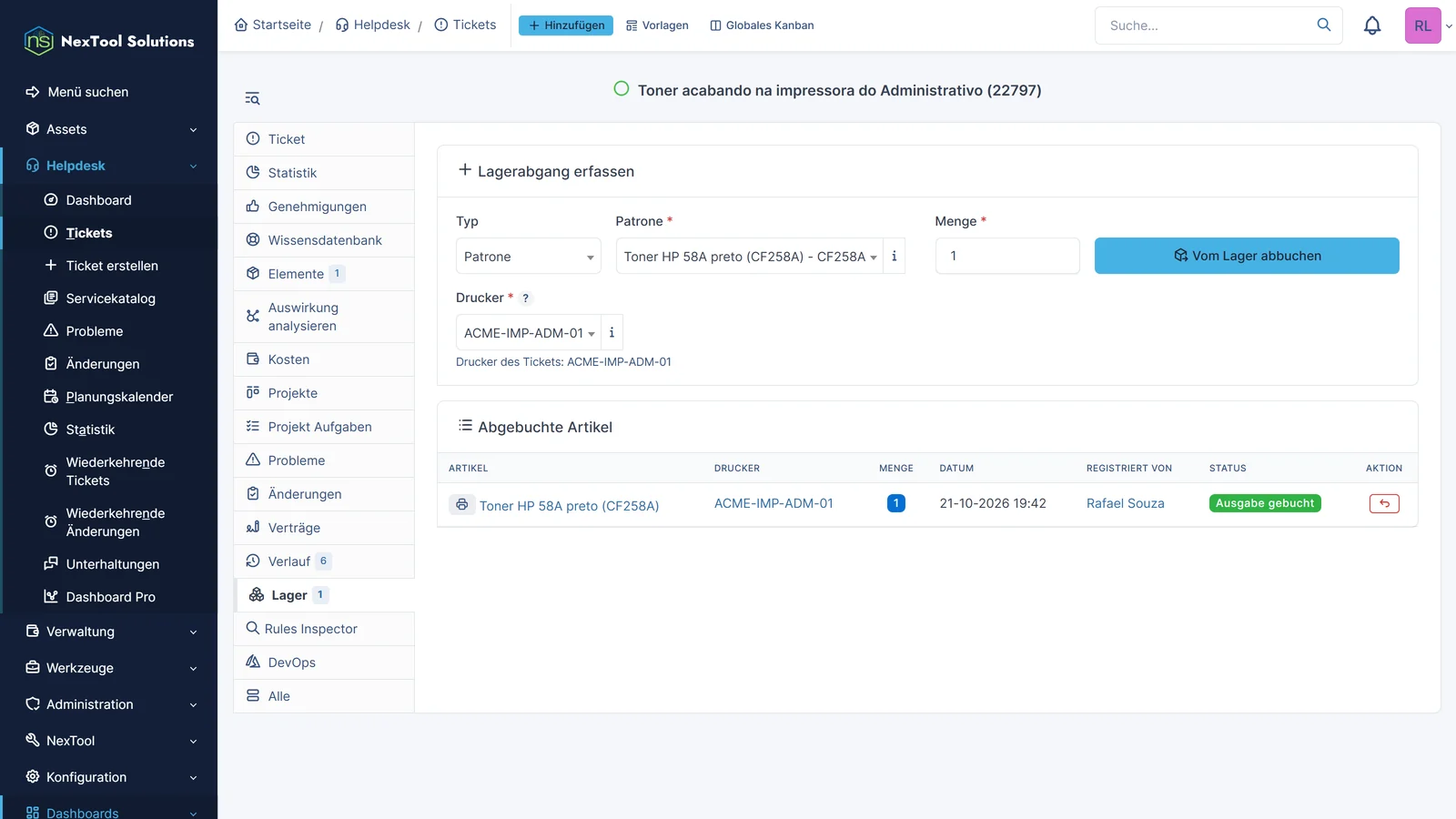Image resolution: width=1456 pixels, height=819 pixels.
Task: Show info for the selected Drucker
Action: [612, 333]
